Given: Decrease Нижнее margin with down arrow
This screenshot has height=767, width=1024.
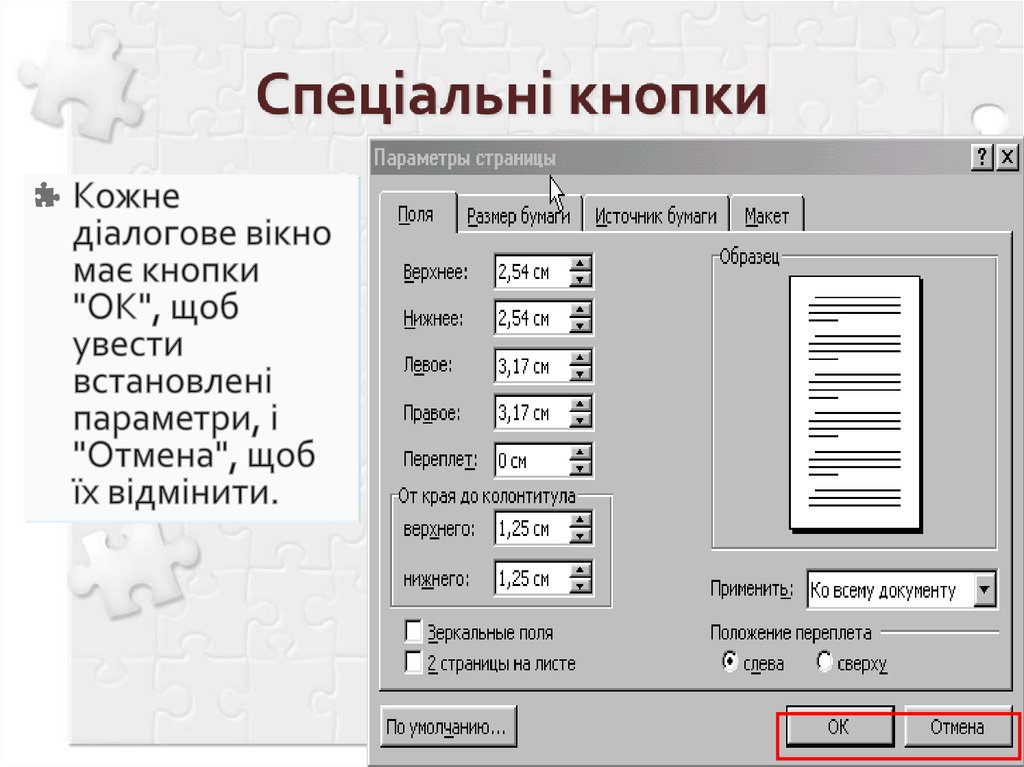Looking at the screenshot, I should (580, 323).
